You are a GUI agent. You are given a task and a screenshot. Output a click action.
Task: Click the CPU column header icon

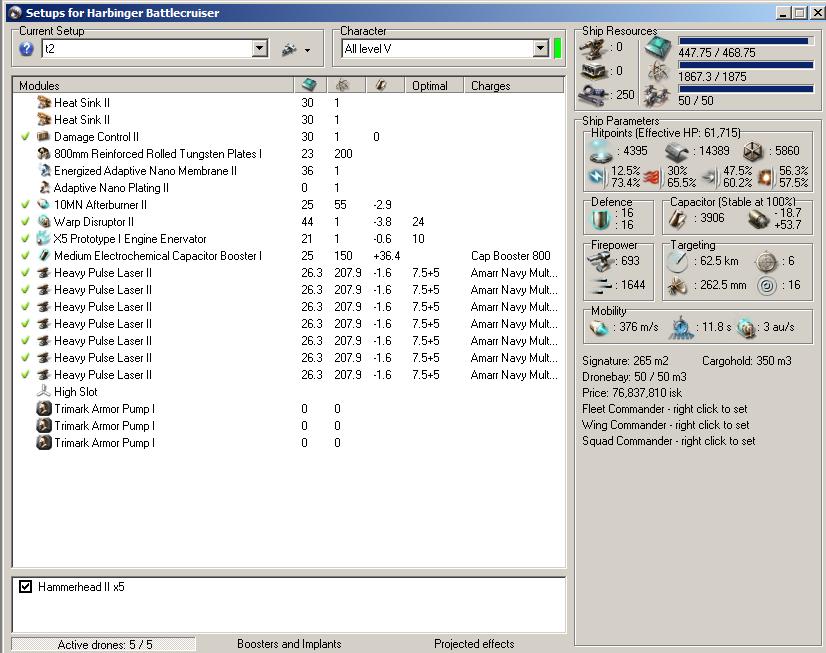click(309, 86)
